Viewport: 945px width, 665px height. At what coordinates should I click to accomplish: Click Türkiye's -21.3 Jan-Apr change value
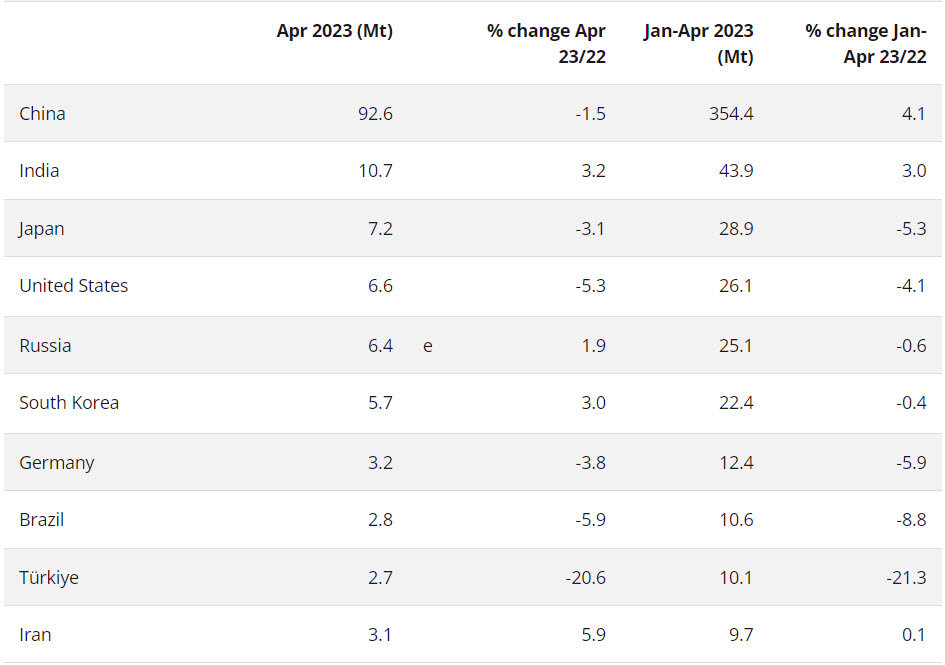tap(904, 577)
